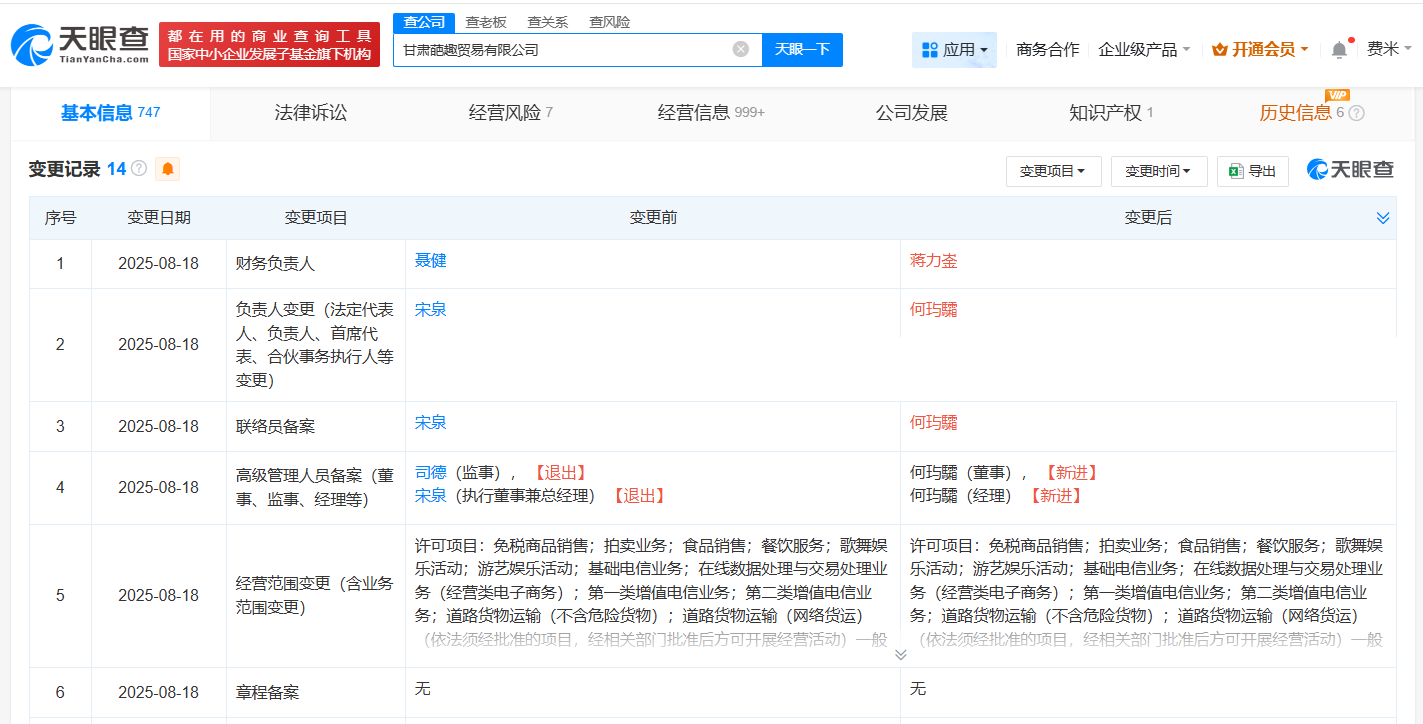Screen dimensions: 1423x724
Task: Expand the 应用 dropdown menu
Action: tap(954, 49)
